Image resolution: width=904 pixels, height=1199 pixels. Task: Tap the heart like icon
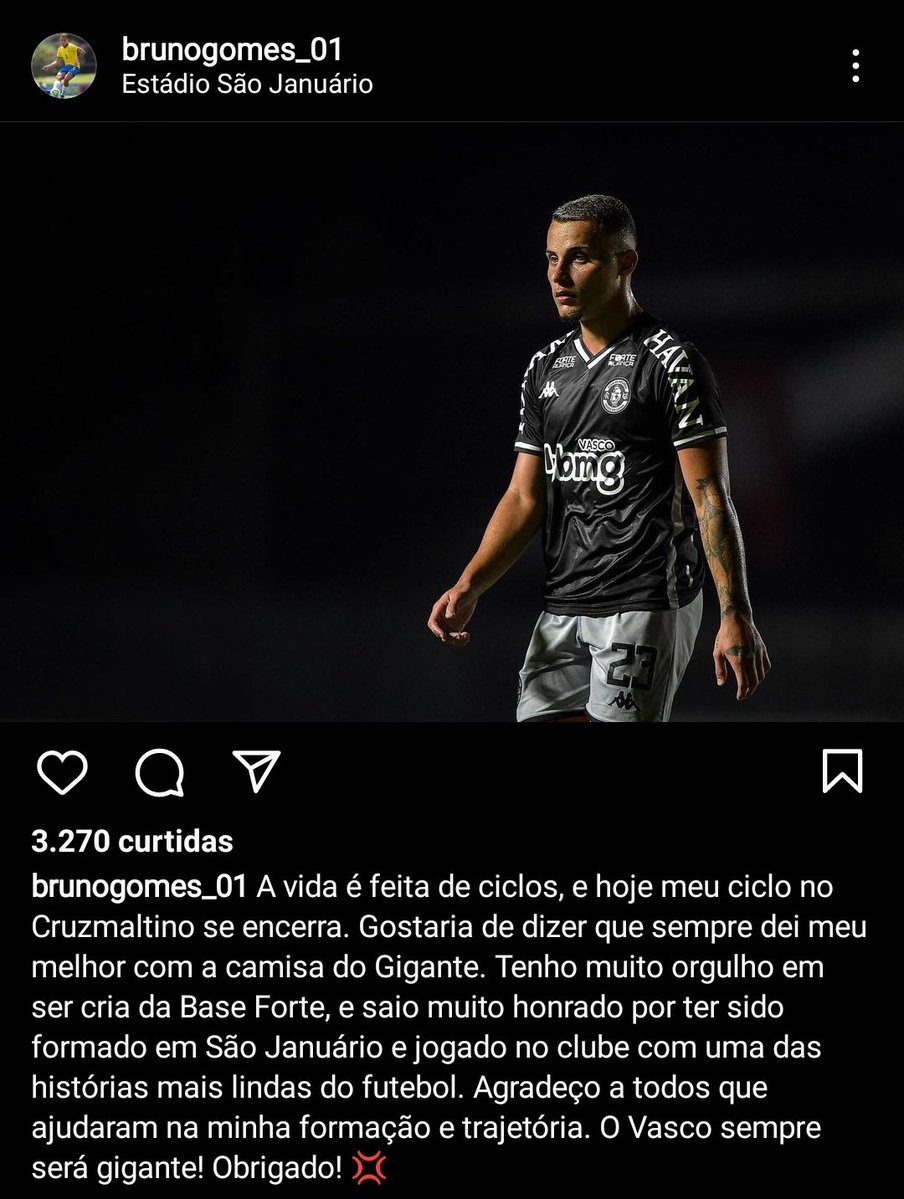point(62,772)
